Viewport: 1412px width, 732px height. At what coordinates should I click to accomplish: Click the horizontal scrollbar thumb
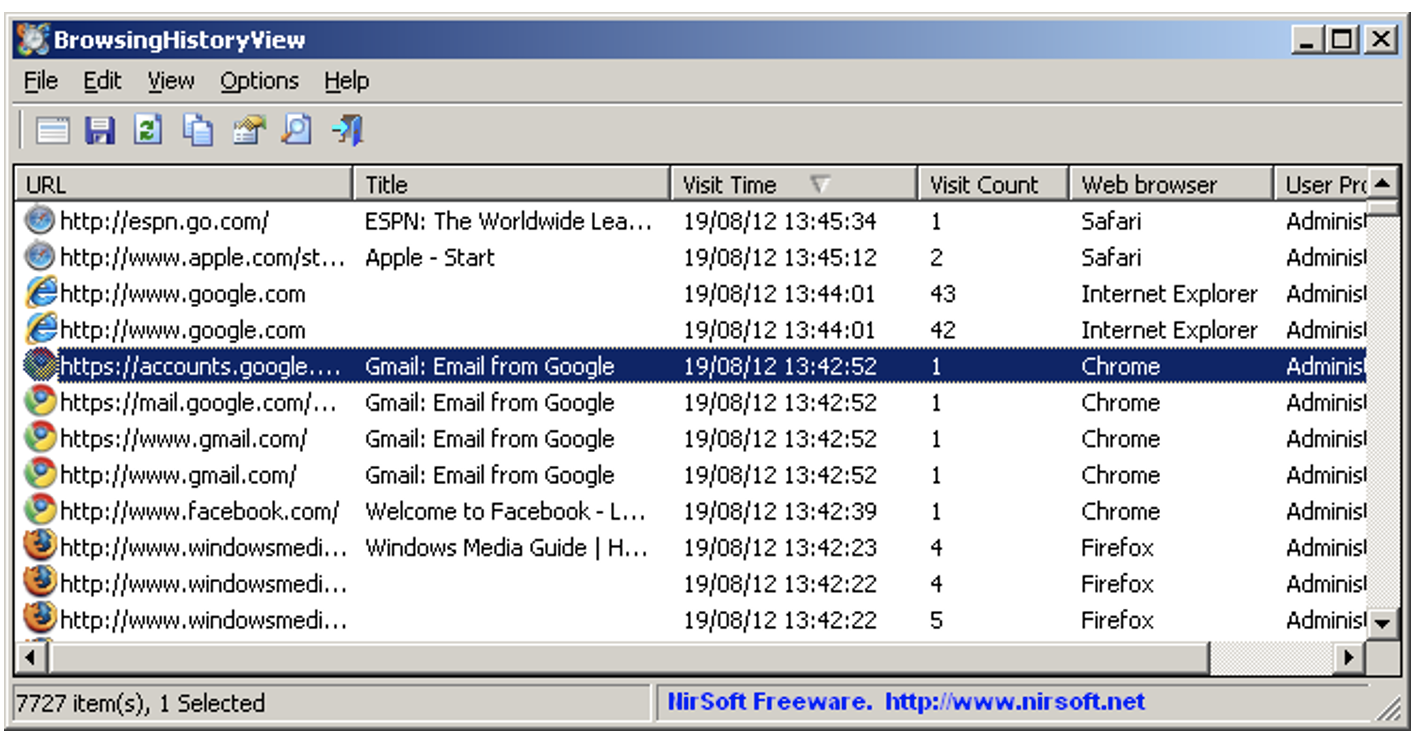point(627,658)
